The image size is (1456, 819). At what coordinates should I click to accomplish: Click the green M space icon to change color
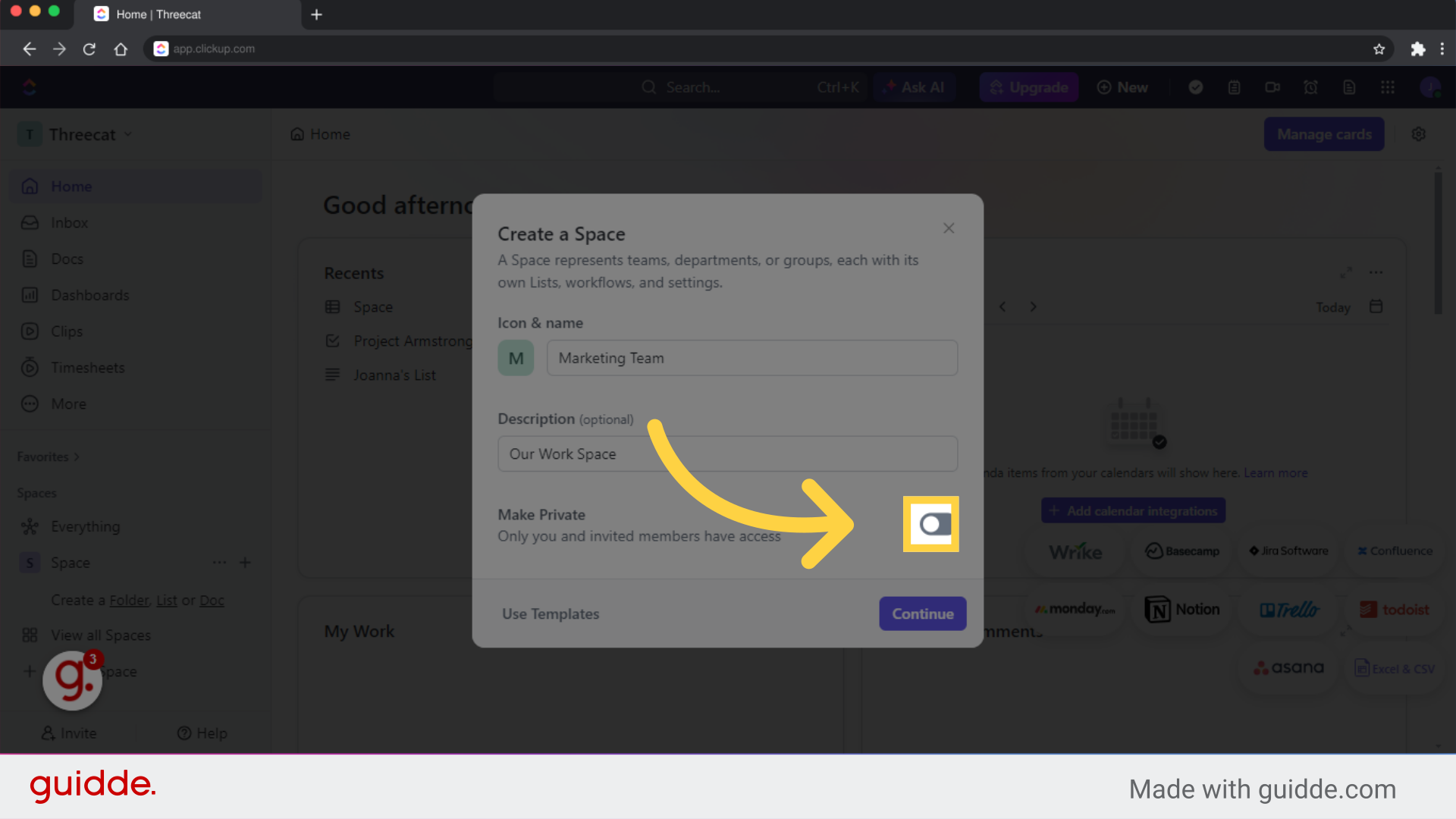516,357
